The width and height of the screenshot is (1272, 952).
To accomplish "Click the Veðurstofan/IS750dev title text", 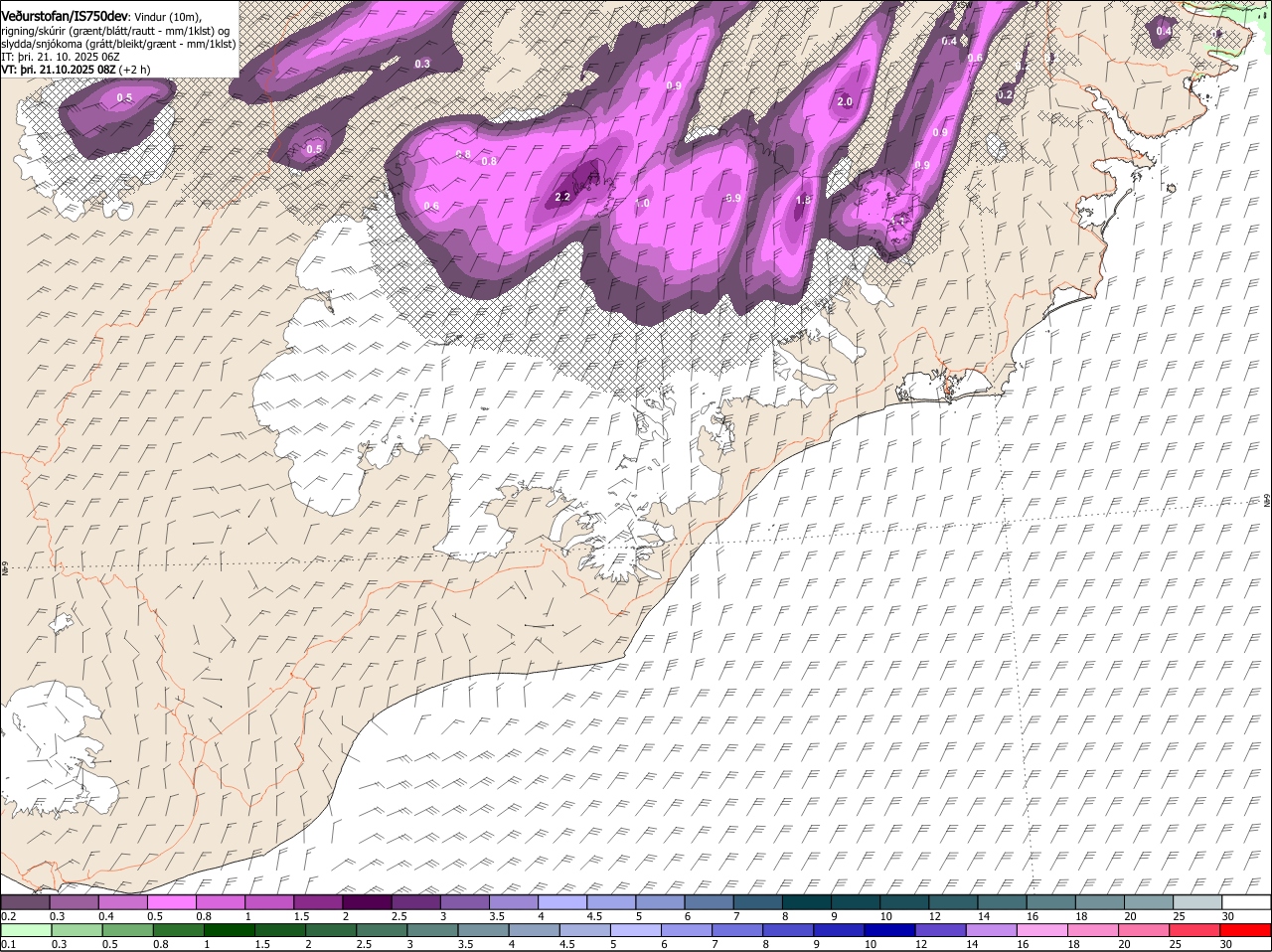I will 64,16.
